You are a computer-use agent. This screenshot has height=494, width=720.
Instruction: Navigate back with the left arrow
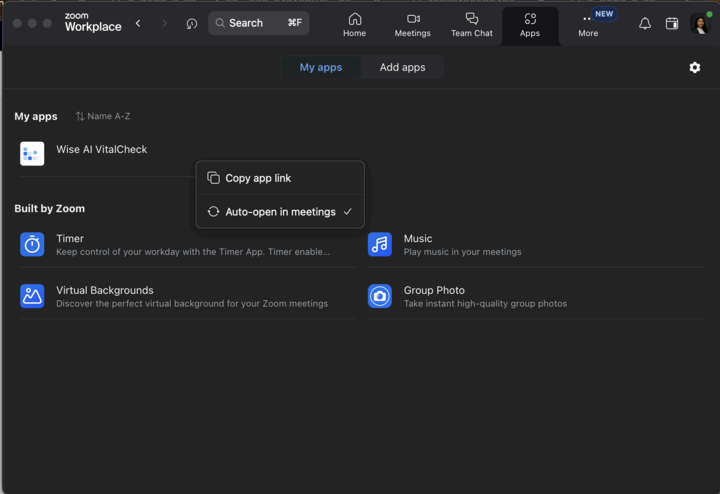(138, 23)
